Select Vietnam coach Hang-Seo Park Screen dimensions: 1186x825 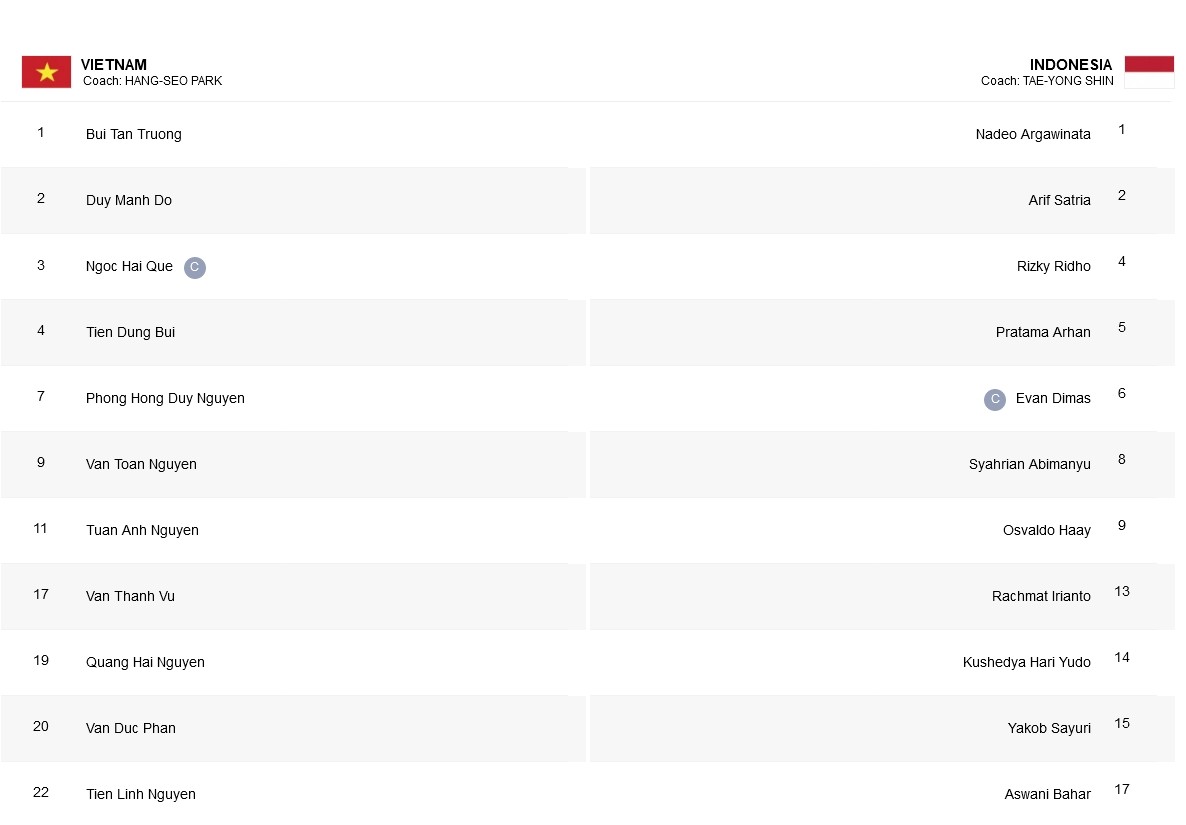coord(152,81)
